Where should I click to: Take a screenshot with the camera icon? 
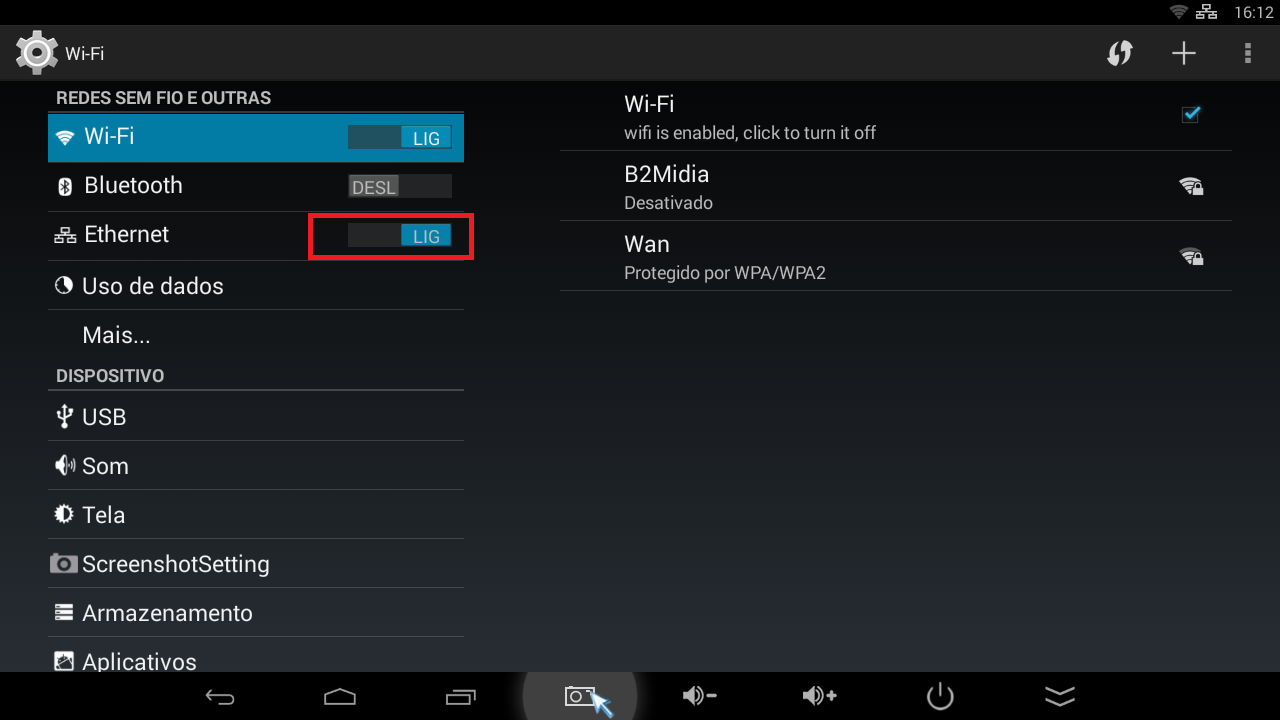580,696
